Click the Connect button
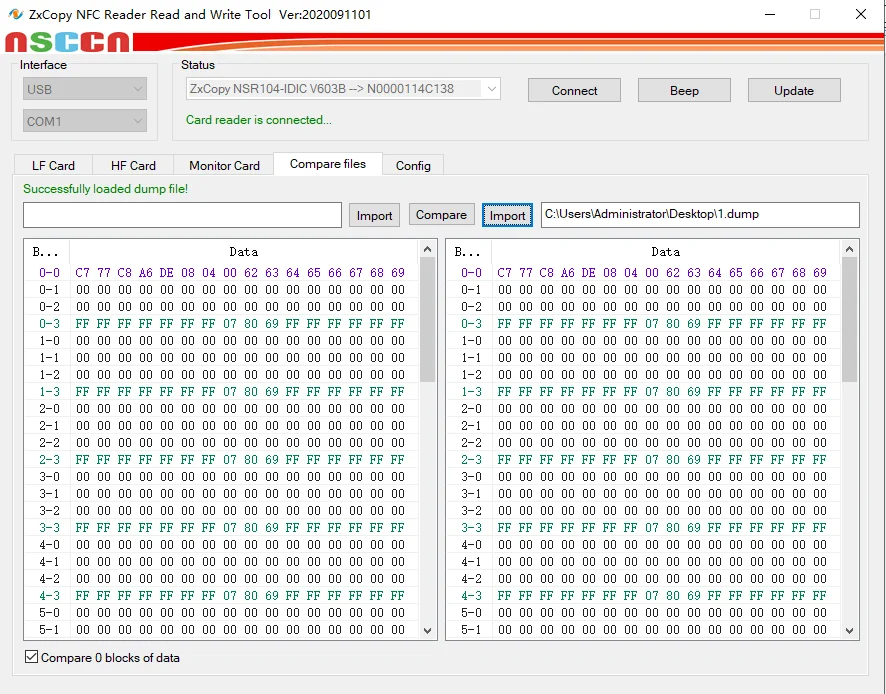This screenshot has width=886, height=694. [574, 90]
